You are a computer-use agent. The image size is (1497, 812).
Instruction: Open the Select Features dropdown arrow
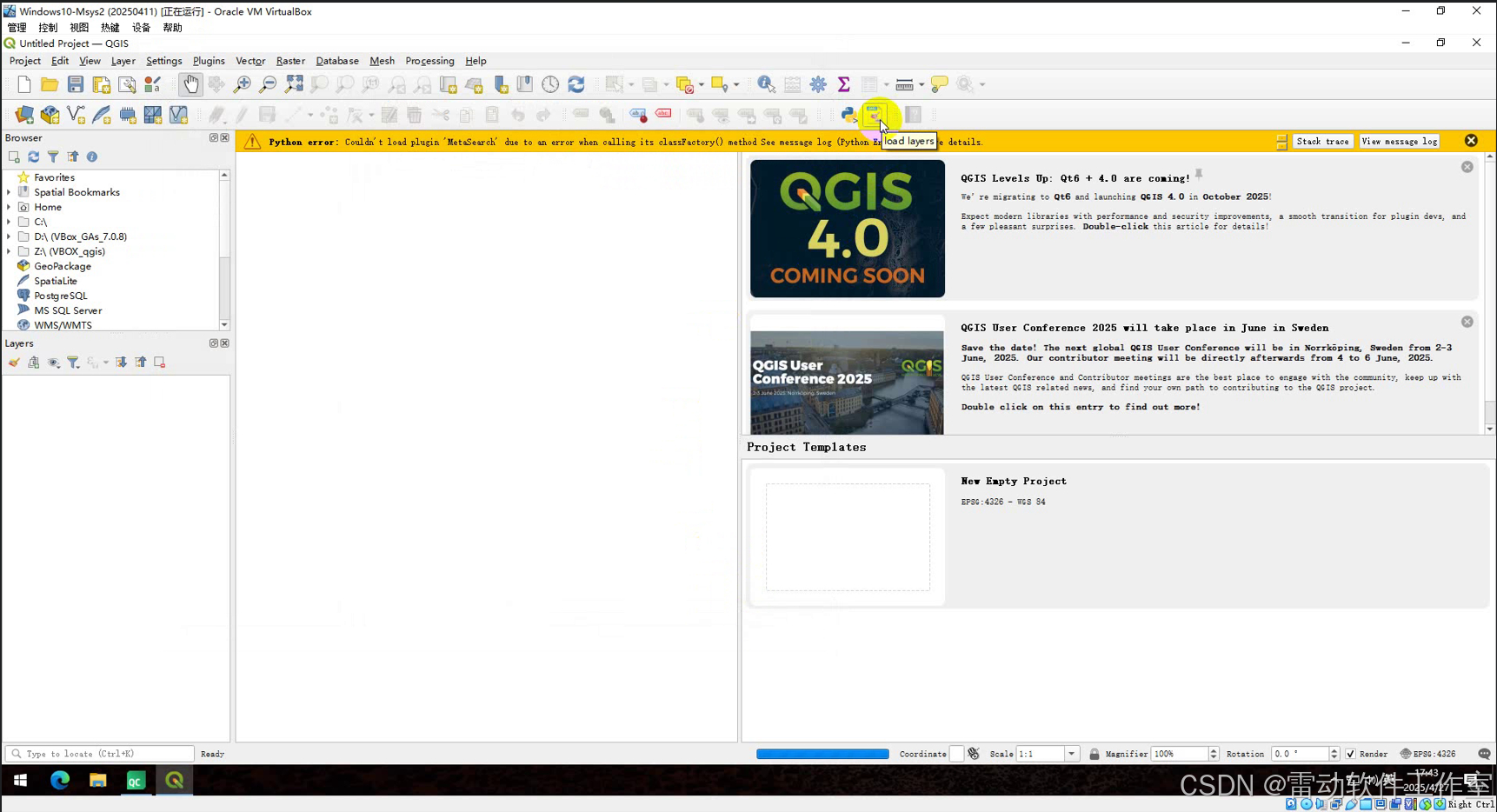click(x=631, y=84)
